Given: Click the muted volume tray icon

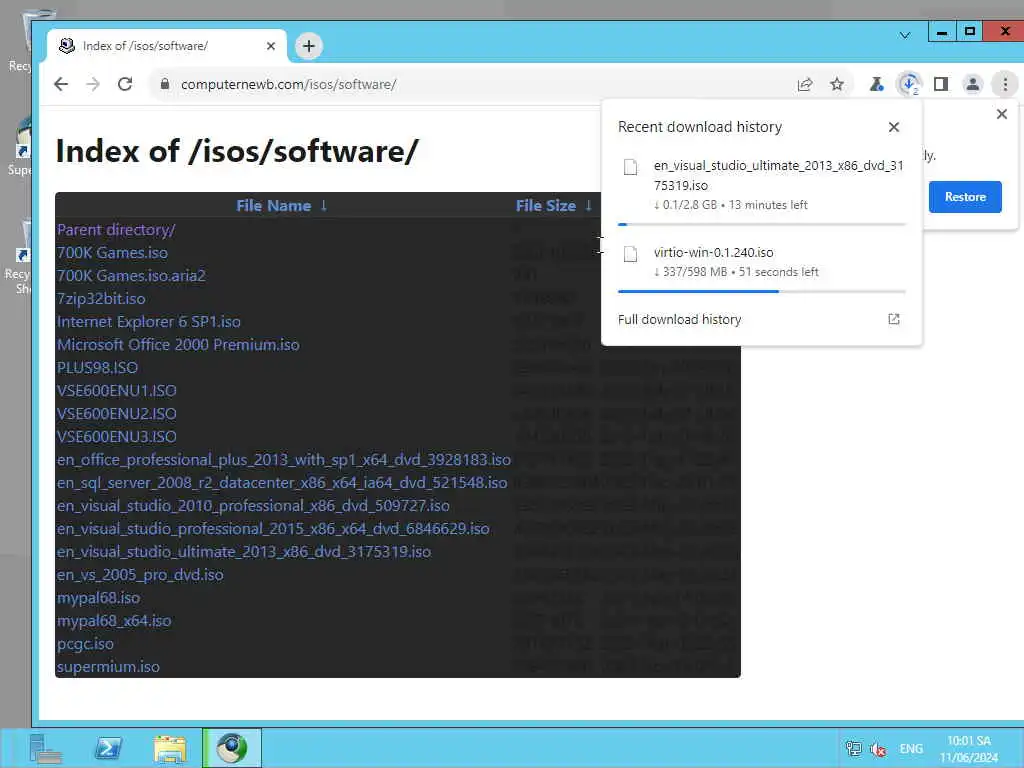Looking at the screenshot, I should point(878,749).
